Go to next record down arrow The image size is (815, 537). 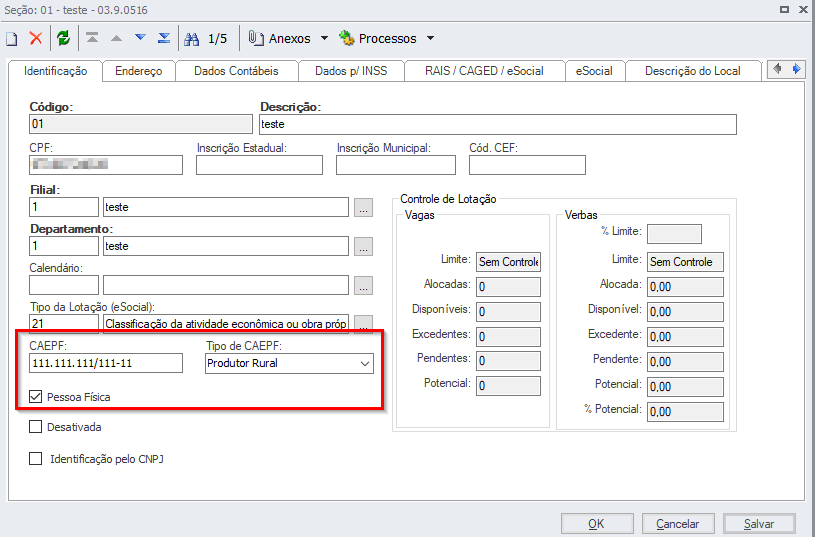(140, 37)
